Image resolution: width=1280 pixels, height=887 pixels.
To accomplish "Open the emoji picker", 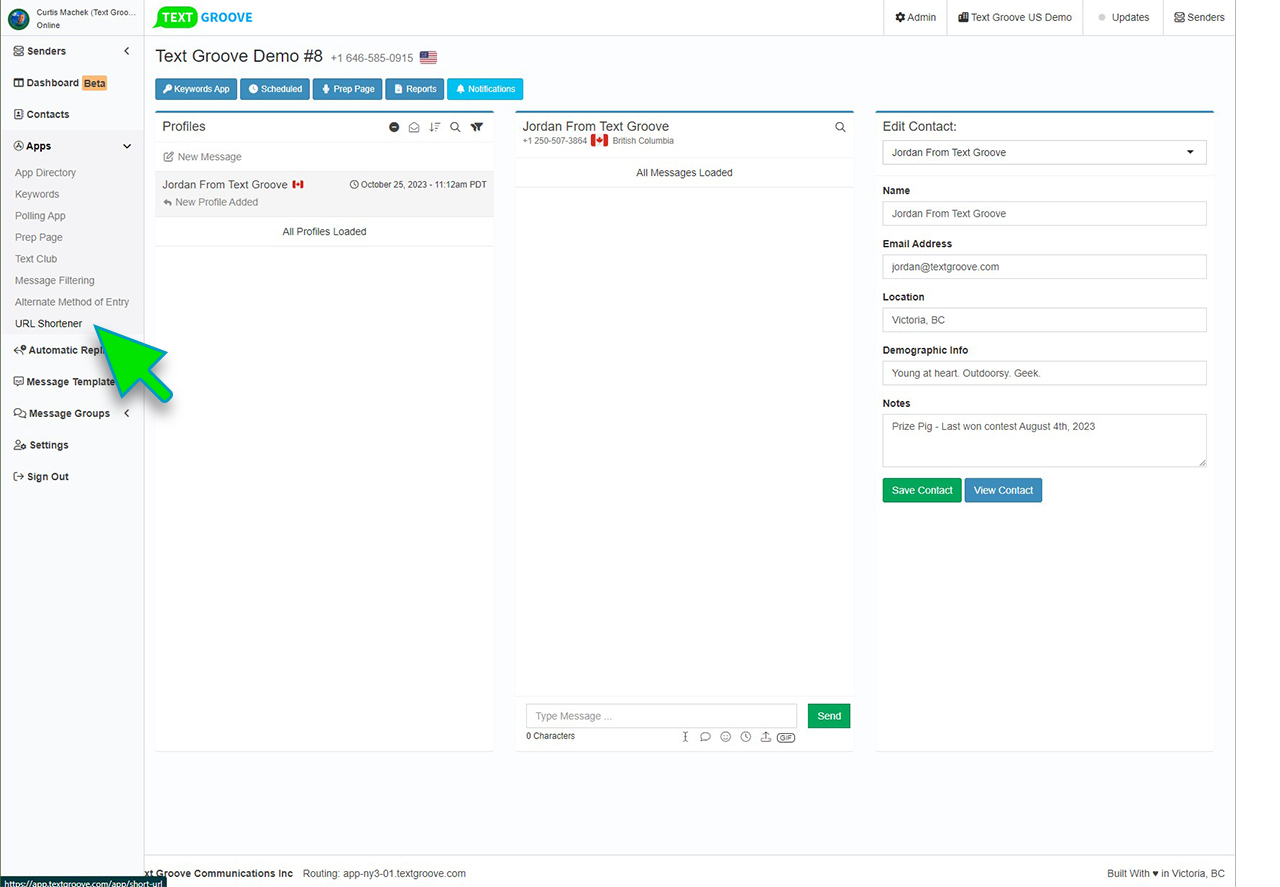I will (725, 737).
